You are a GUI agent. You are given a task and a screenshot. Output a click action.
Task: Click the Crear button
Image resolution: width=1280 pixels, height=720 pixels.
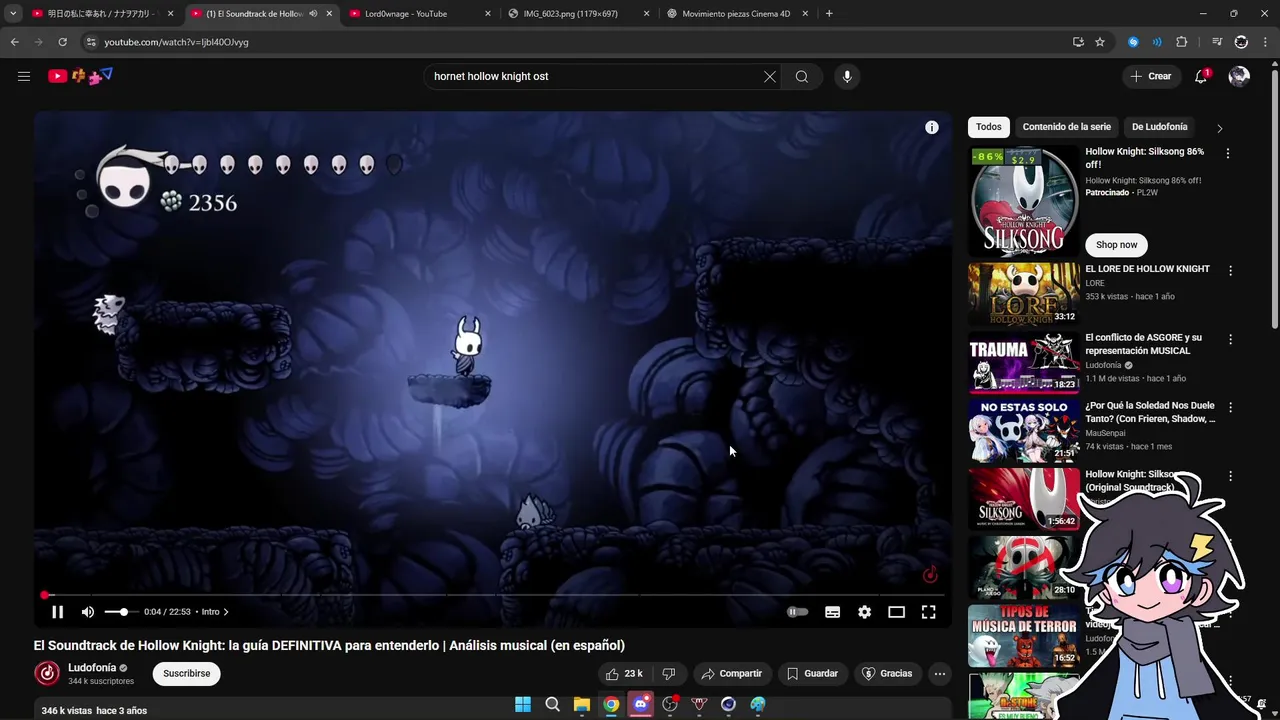(1151, 76)
